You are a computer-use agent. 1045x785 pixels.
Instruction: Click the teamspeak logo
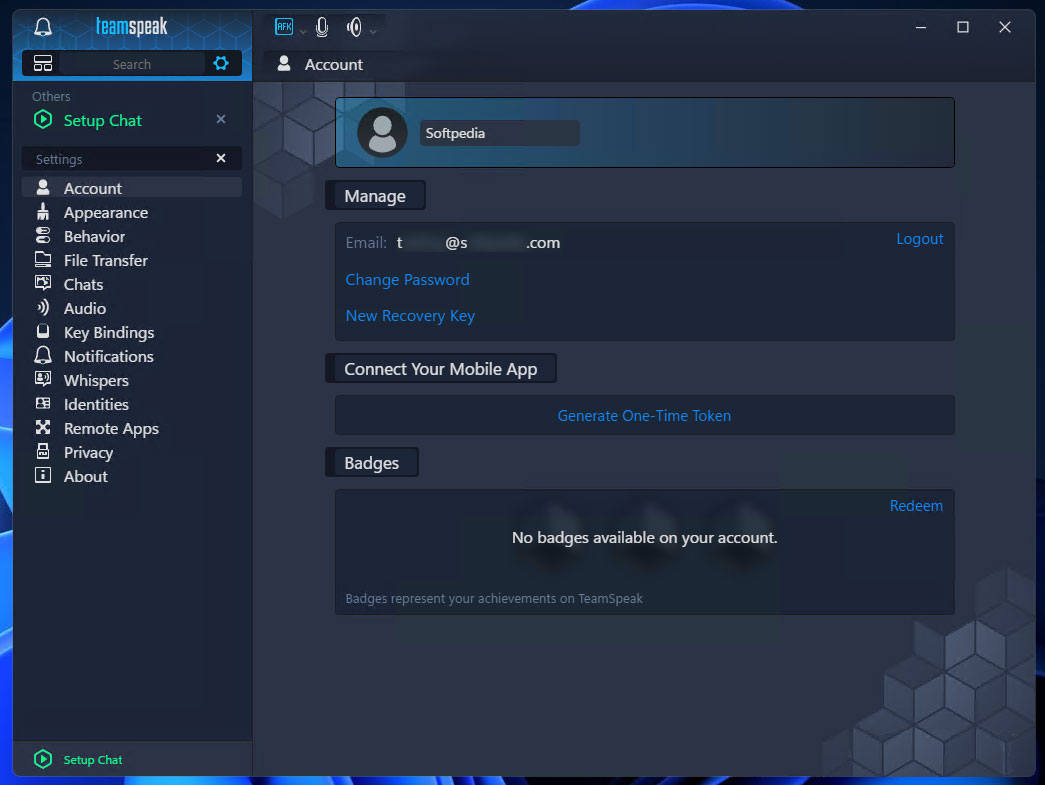click(131, 27)
